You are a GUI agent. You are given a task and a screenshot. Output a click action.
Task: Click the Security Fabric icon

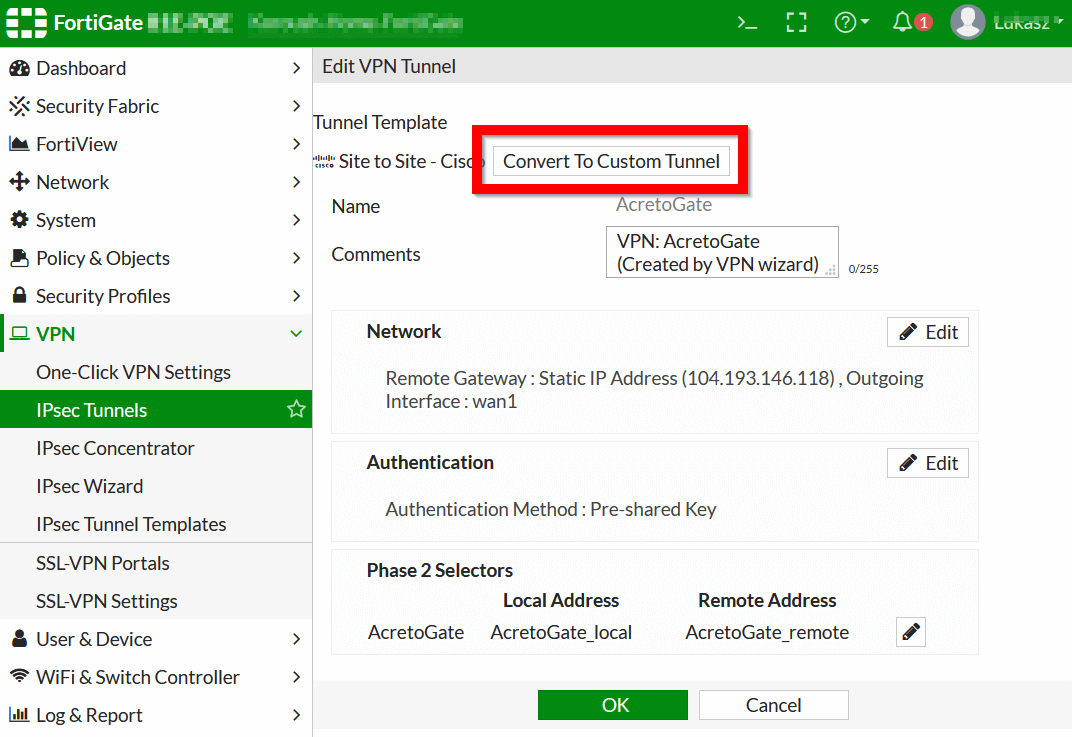[x=19, y=106]
